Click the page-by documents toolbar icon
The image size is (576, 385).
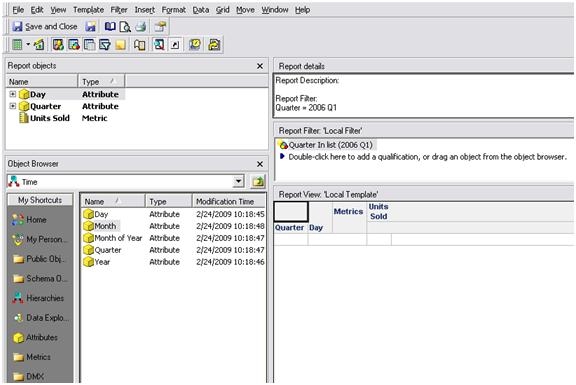139,45
